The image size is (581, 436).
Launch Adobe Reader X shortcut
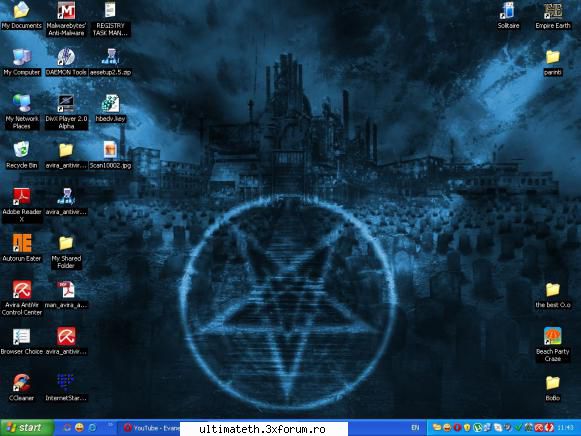(x=21, y=204)
